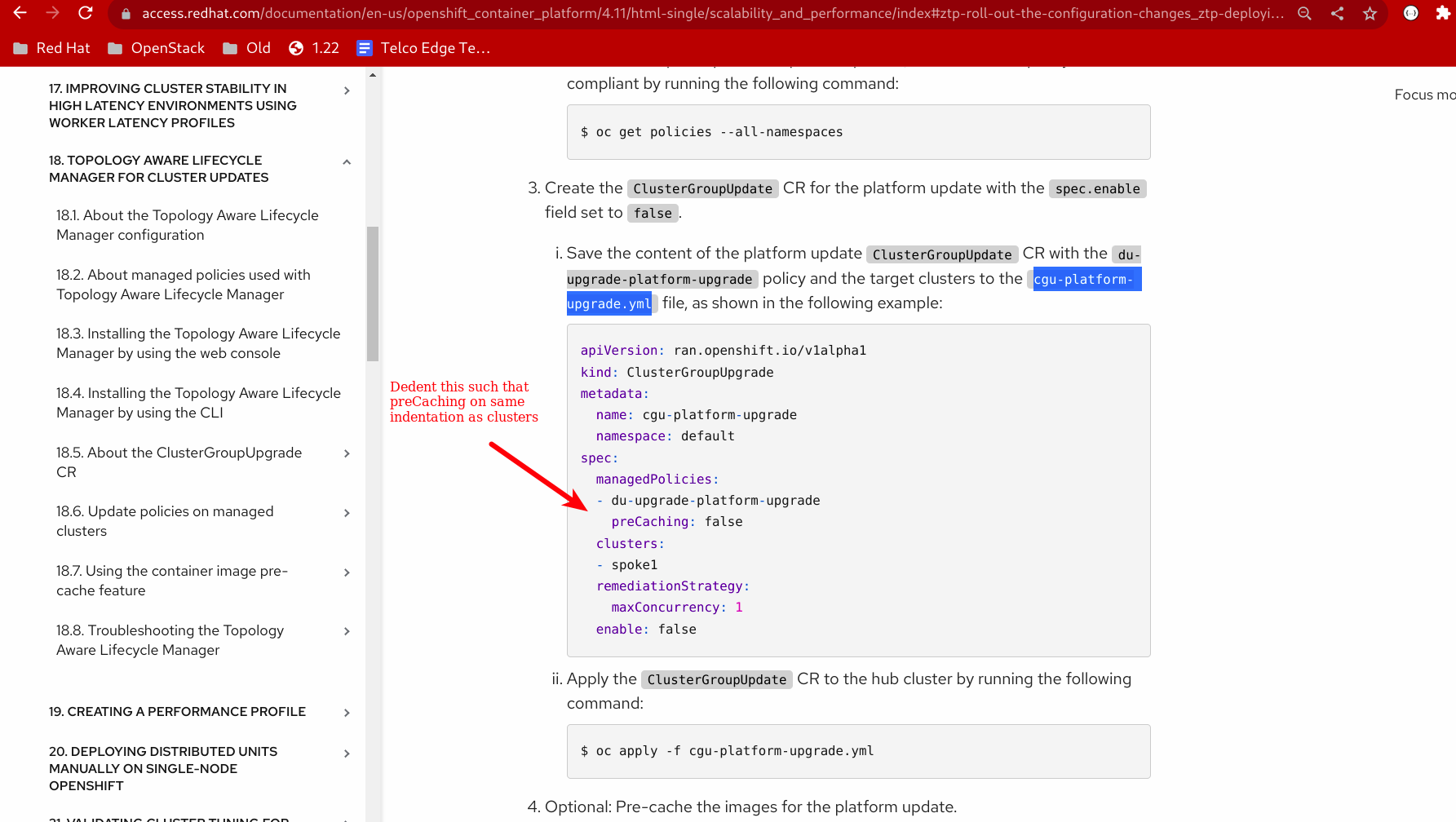The width and height of the screenshot is (1456, 822).
Task: Open the Red Hat bookmarks folder
Action: (51, 48)
